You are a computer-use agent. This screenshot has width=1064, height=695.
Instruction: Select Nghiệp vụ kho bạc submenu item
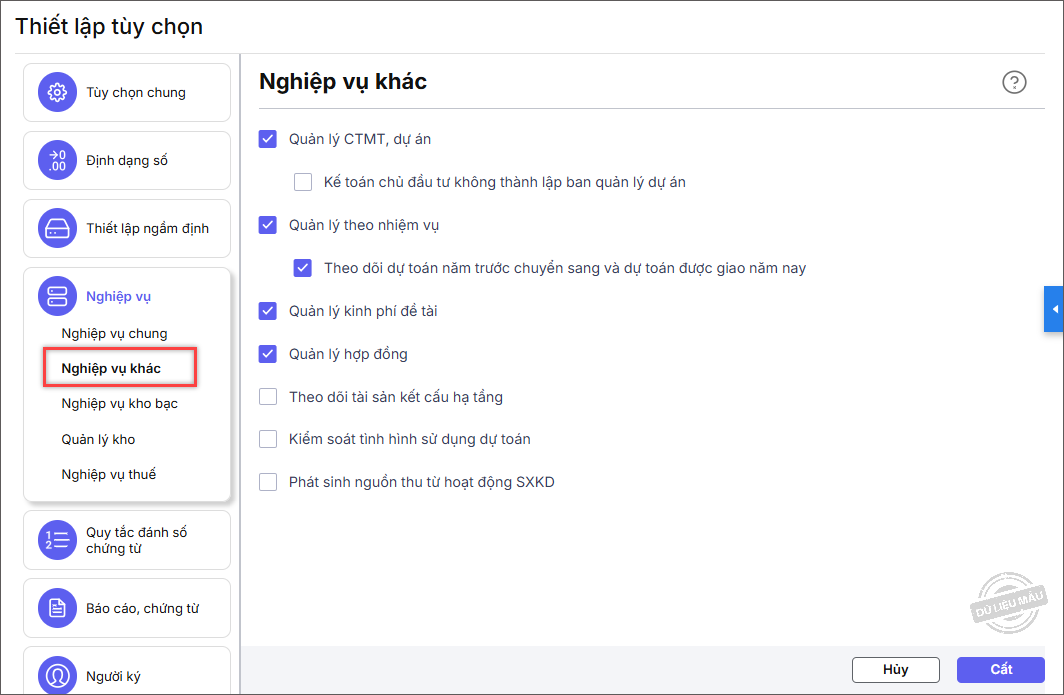click(119, 404)
